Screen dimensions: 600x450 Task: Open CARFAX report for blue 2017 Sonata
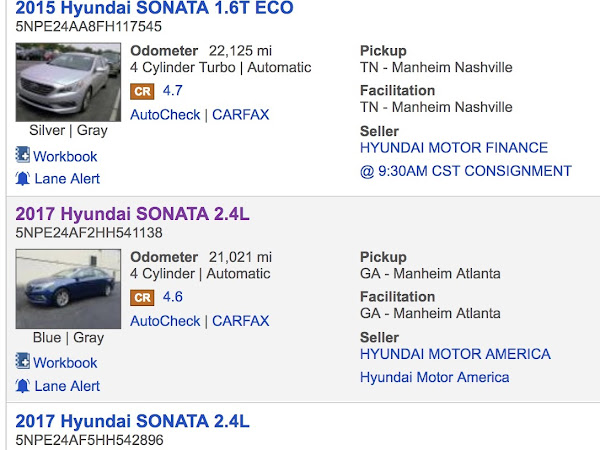click(240, 321)
